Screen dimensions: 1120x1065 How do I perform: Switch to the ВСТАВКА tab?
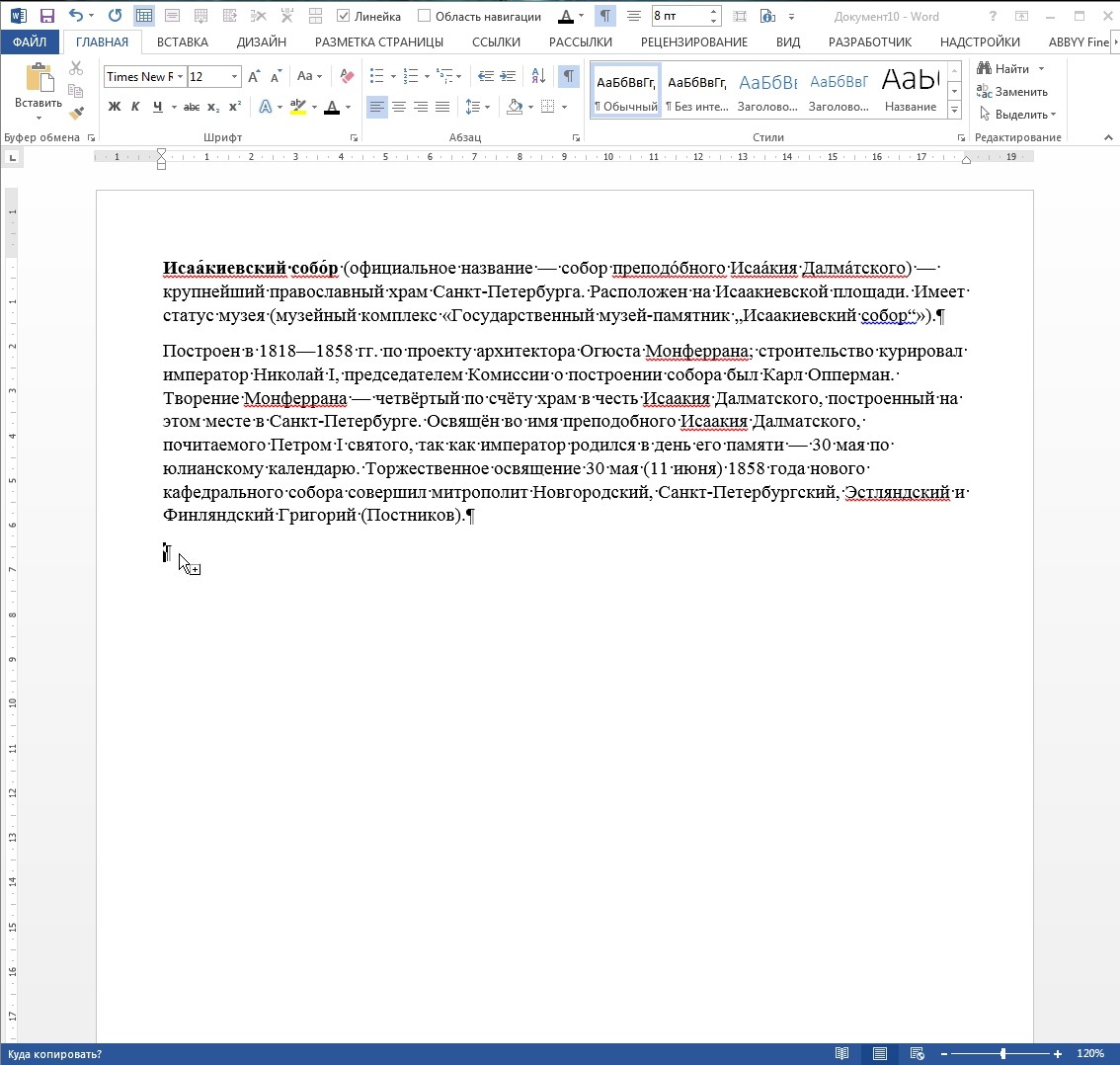182,42
